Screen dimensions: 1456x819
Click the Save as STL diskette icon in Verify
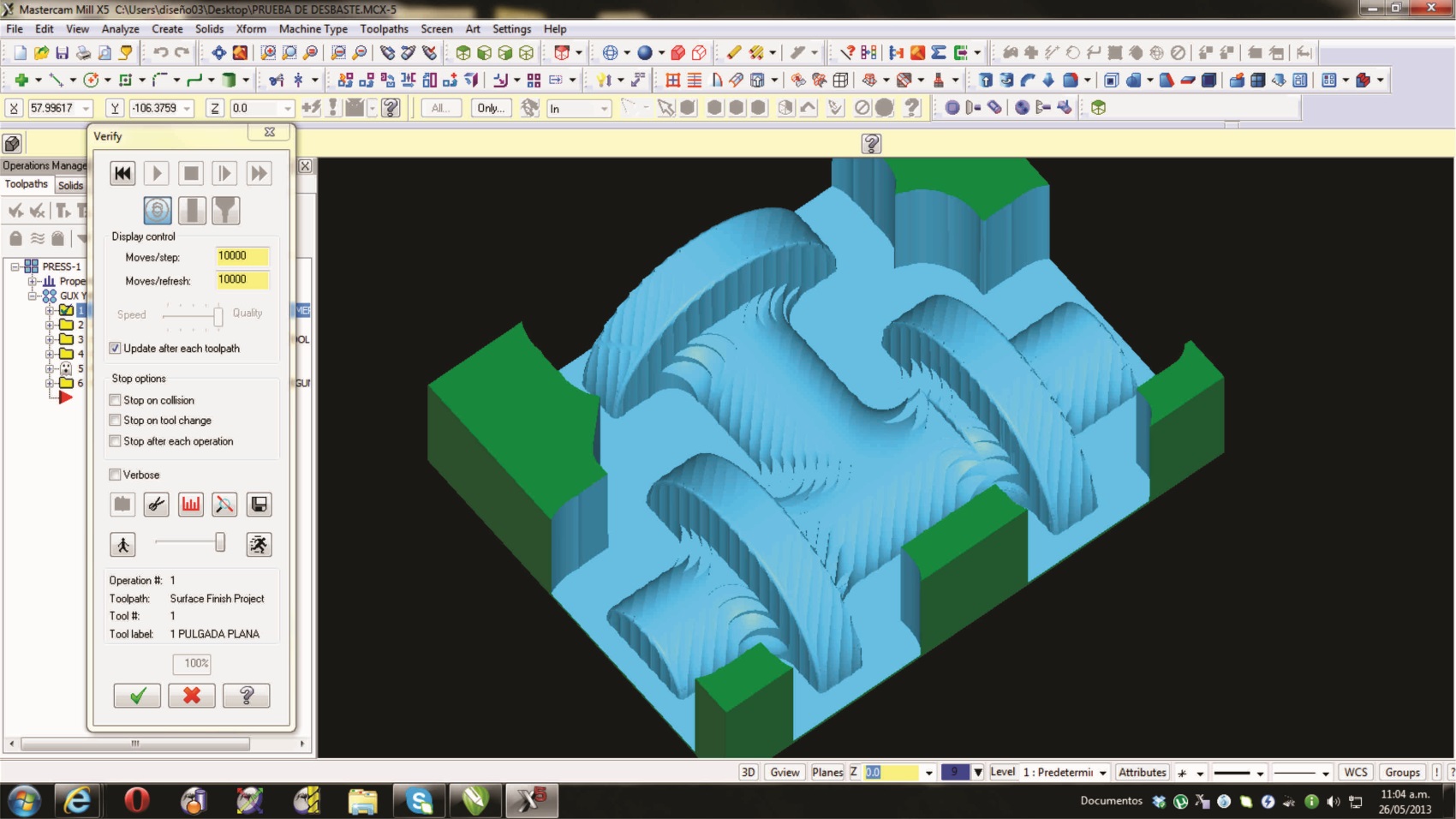pos(259,505)
